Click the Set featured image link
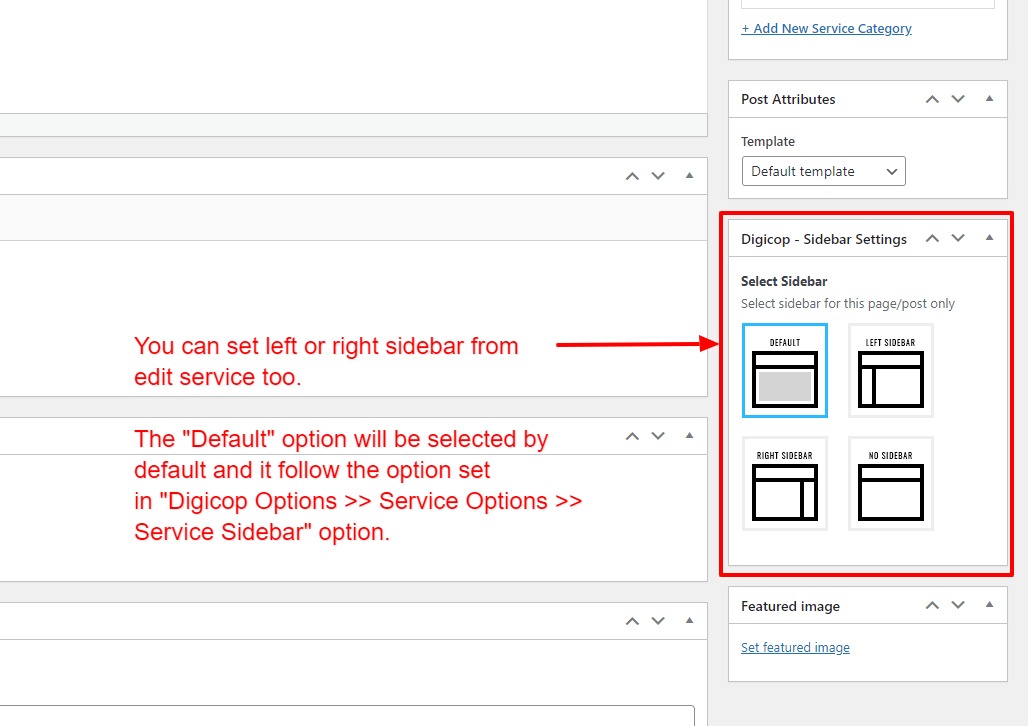Screen dimensions: 1028x726 coord(795,648)
